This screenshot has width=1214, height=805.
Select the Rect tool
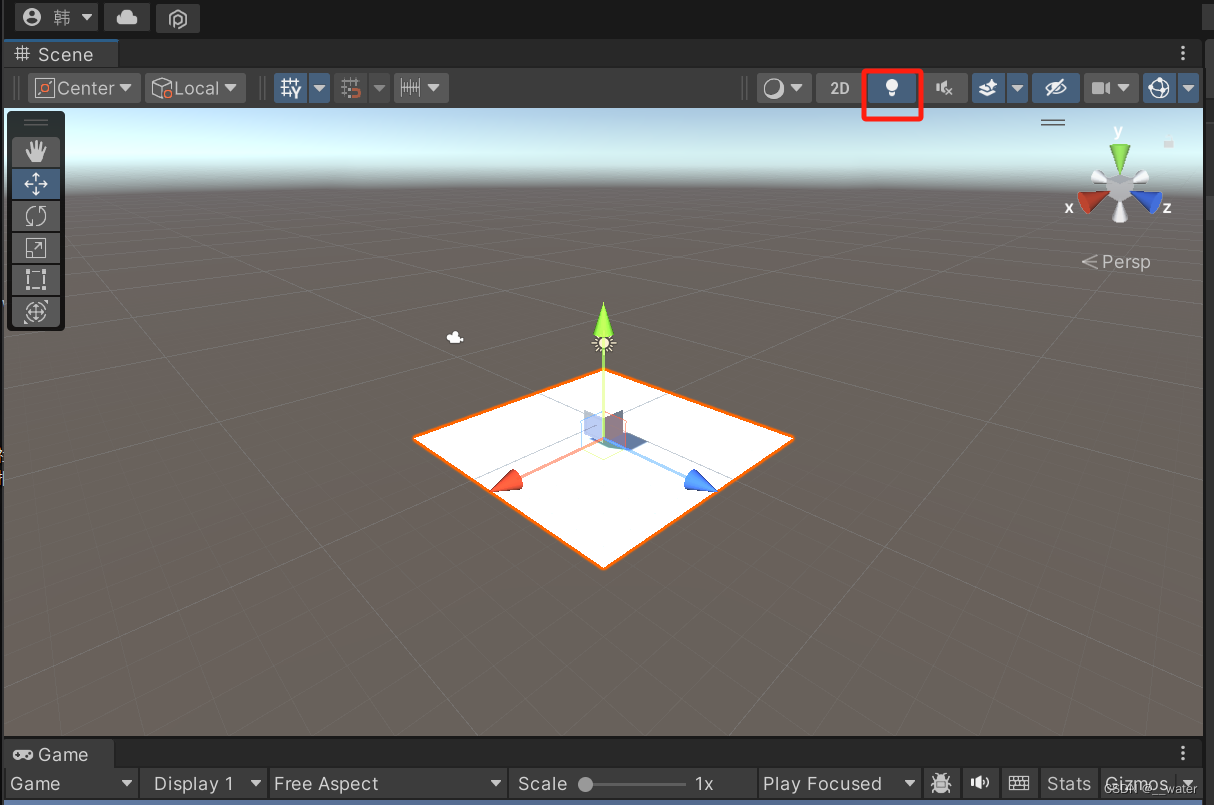point(36,280)
